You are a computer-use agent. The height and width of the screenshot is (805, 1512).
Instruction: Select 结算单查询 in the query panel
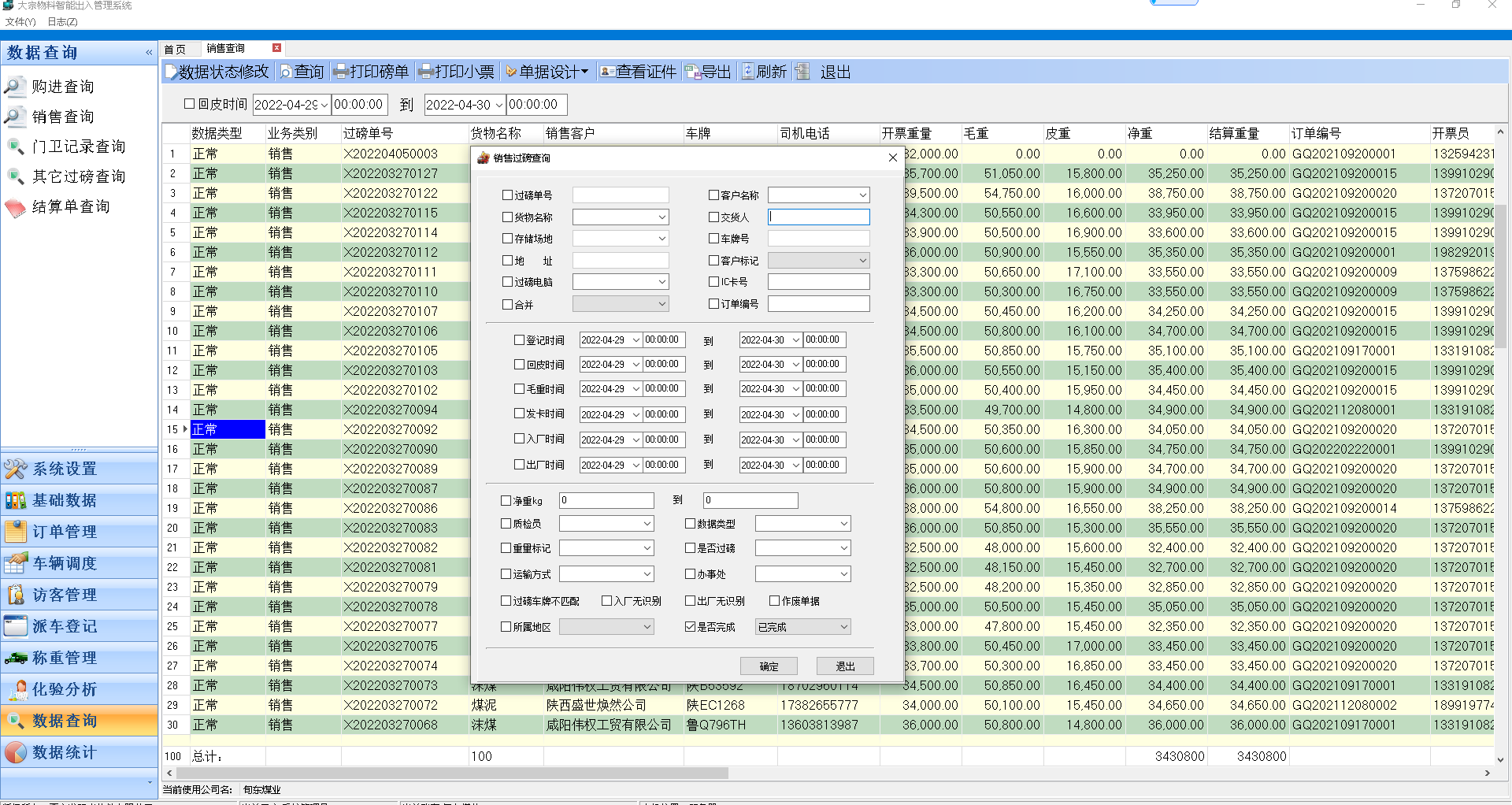(71, 206)
